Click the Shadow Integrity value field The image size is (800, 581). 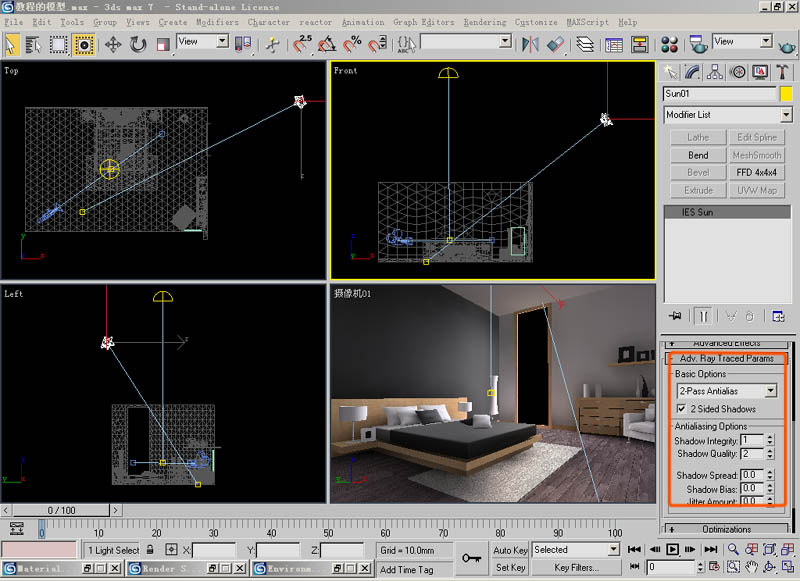pos(753,440)
